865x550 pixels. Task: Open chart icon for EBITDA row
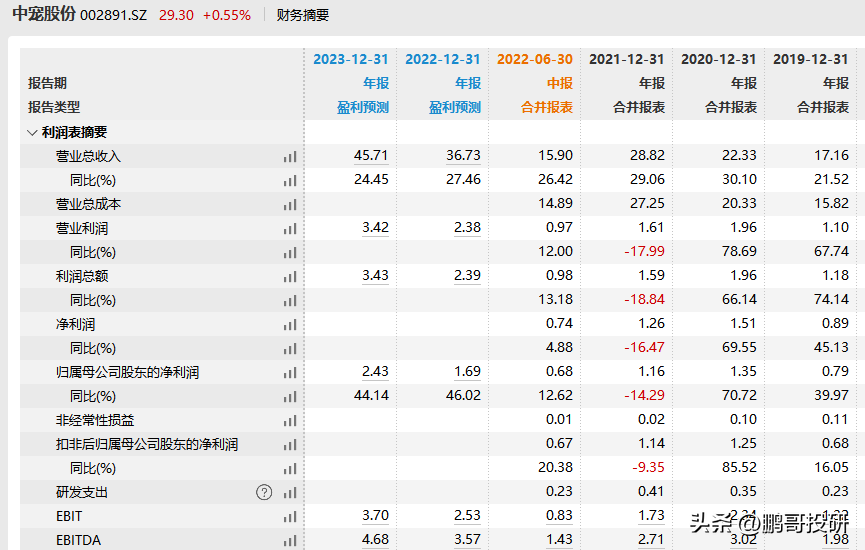click(x=290, y=540)
